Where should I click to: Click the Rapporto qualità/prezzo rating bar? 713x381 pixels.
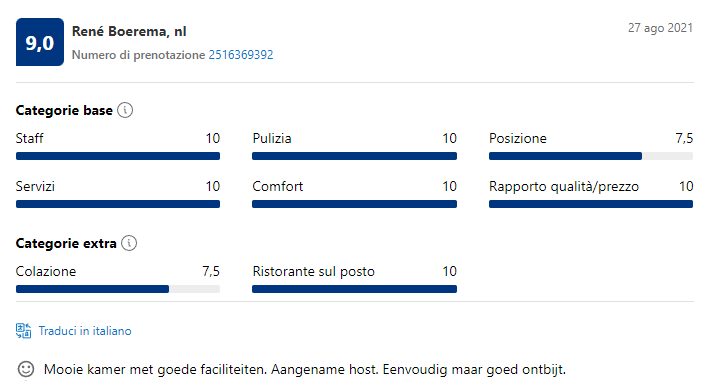click(x=591, y=204)
